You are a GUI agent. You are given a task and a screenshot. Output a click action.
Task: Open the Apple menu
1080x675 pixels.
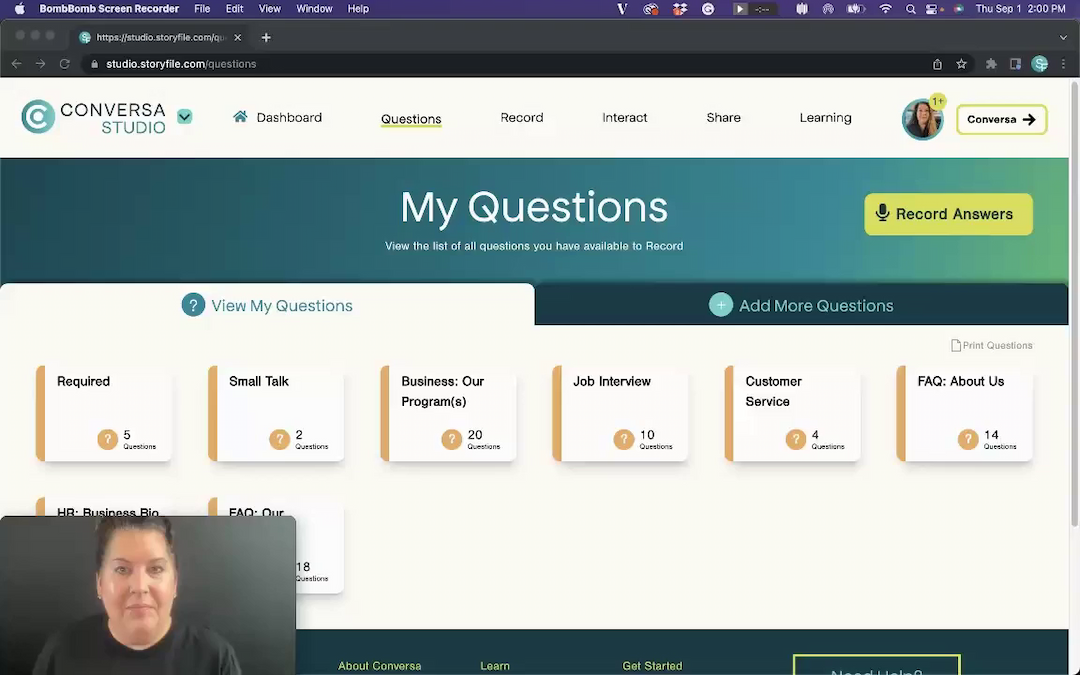click(19, 9)
